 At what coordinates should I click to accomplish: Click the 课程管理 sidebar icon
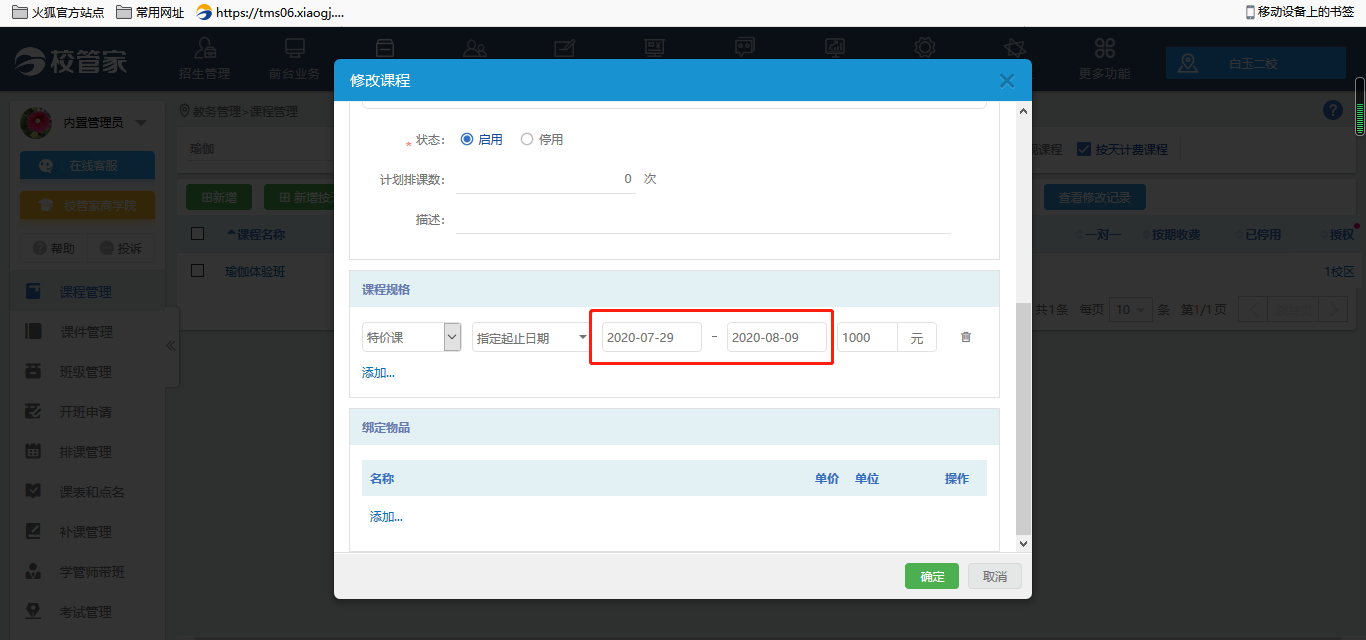point(33,292)
